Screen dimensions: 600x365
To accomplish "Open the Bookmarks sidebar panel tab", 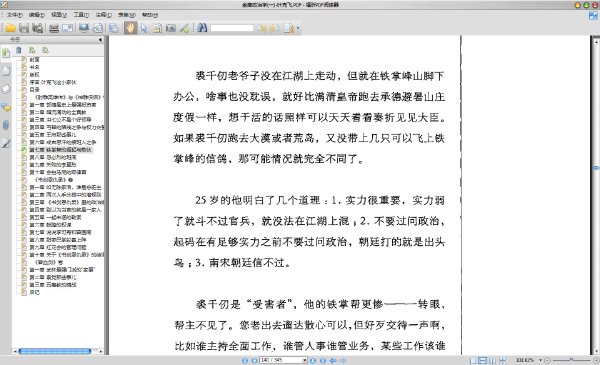I will click(6, 53).
